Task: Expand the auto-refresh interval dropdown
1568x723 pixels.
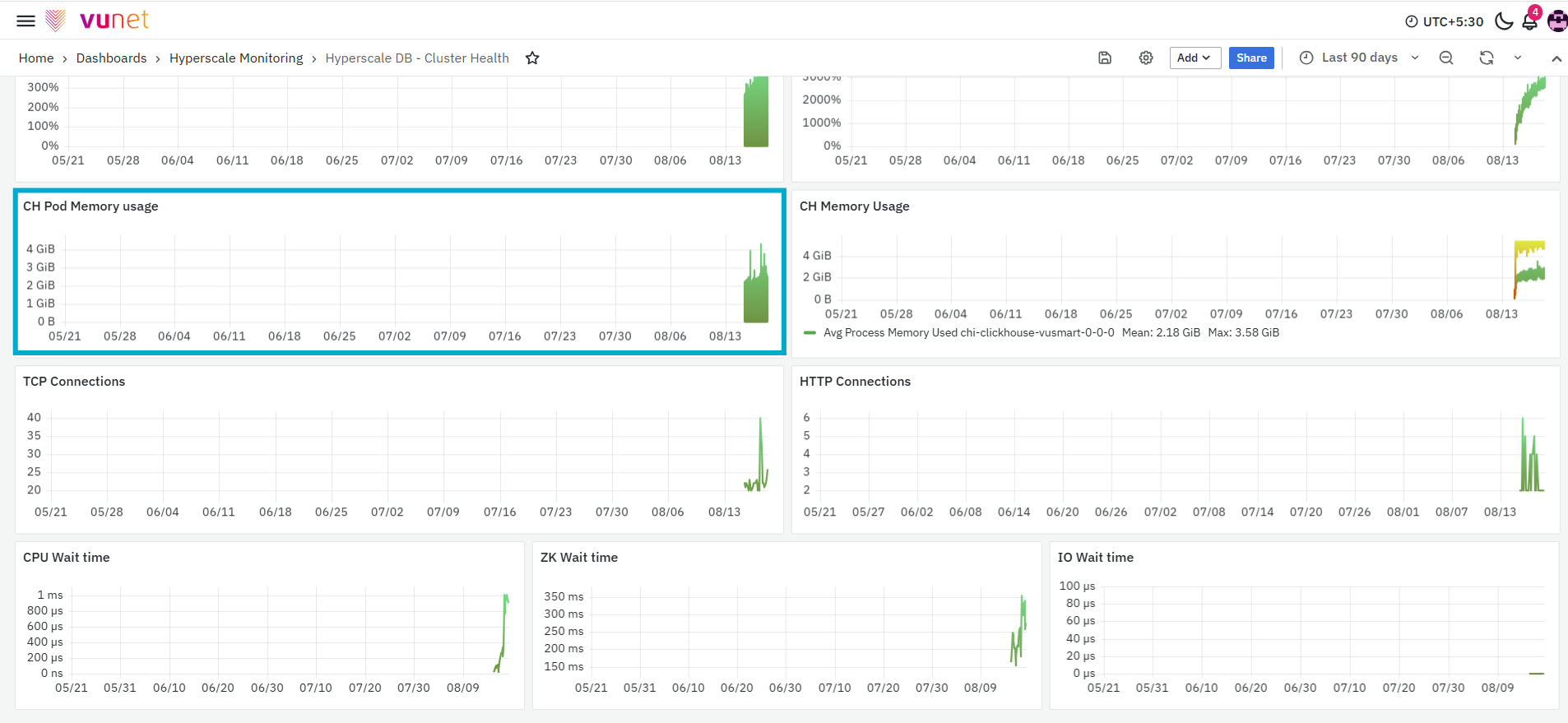Action: [1518, 58]
